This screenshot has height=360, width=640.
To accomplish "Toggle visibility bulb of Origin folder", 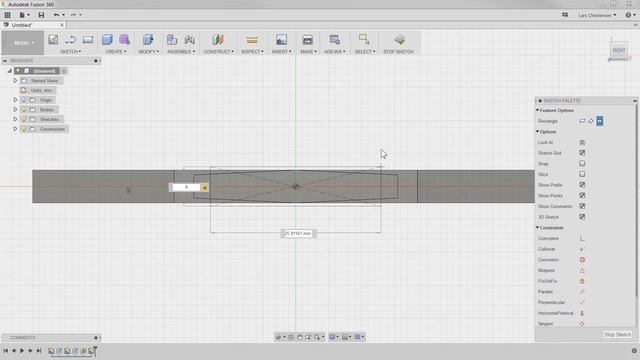I will 24,100.
